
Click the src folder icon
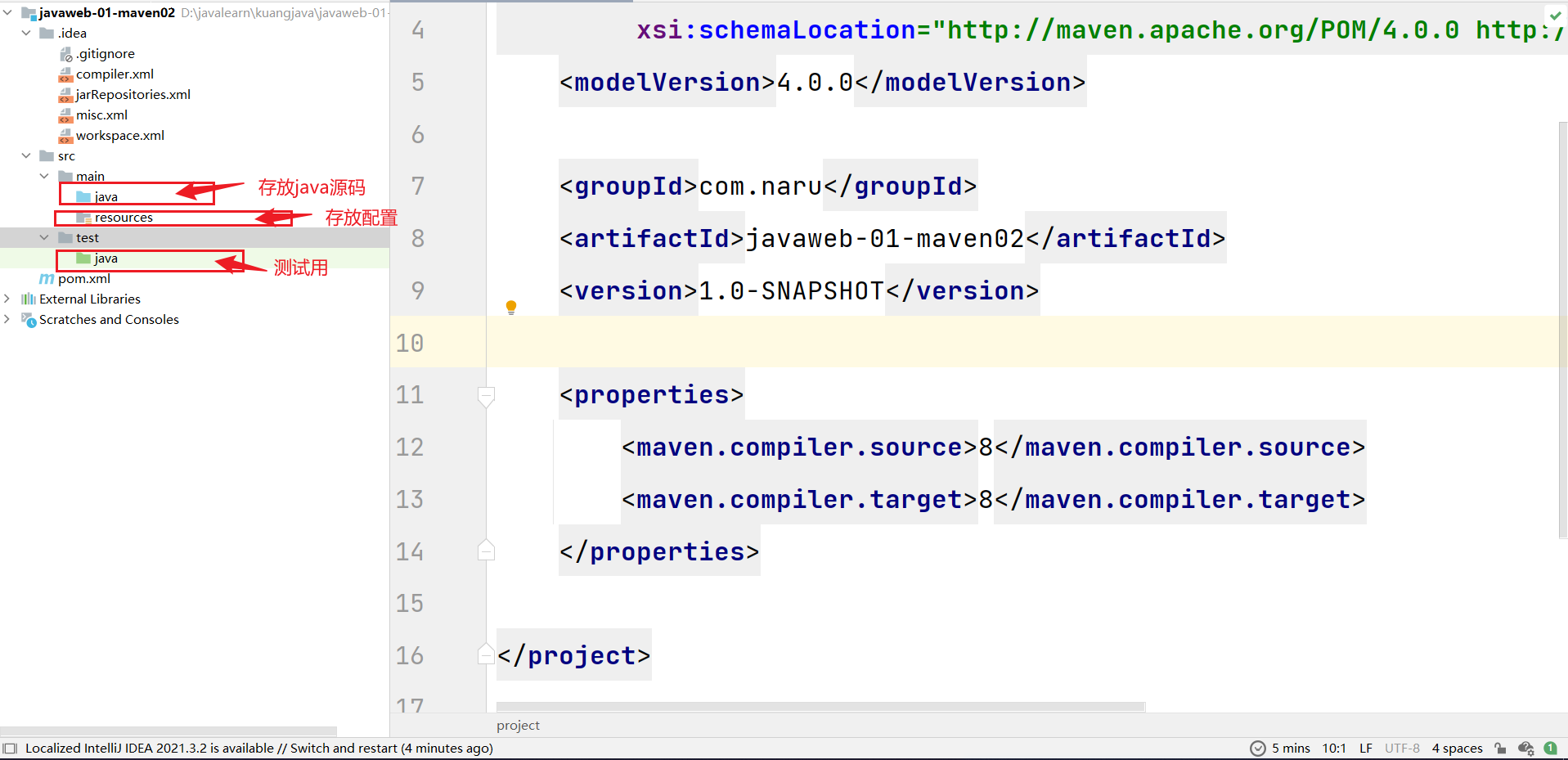[47, 156]
